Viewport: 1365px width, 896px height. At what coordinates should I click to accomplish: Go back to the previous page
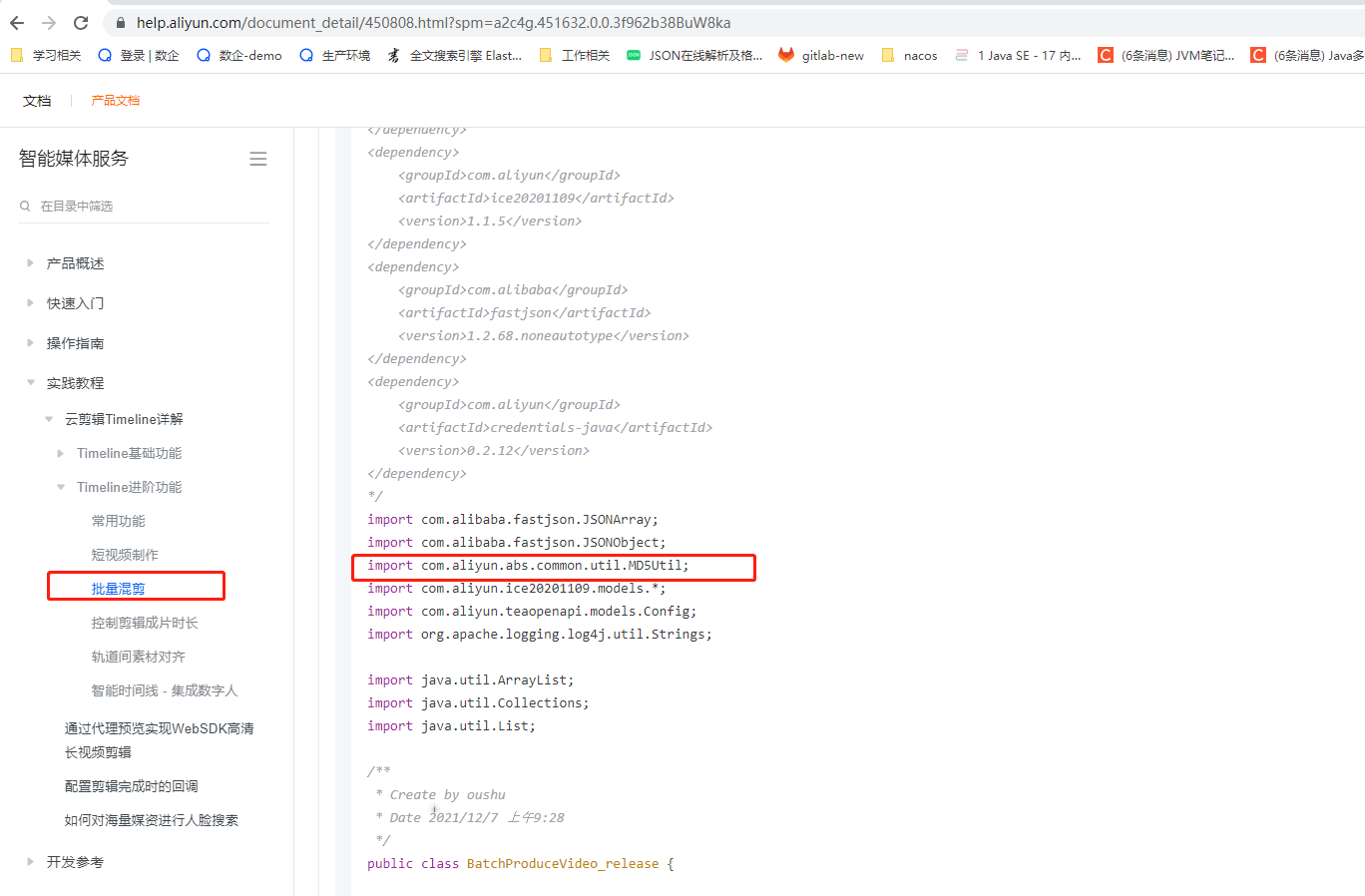tap(17, 22)
